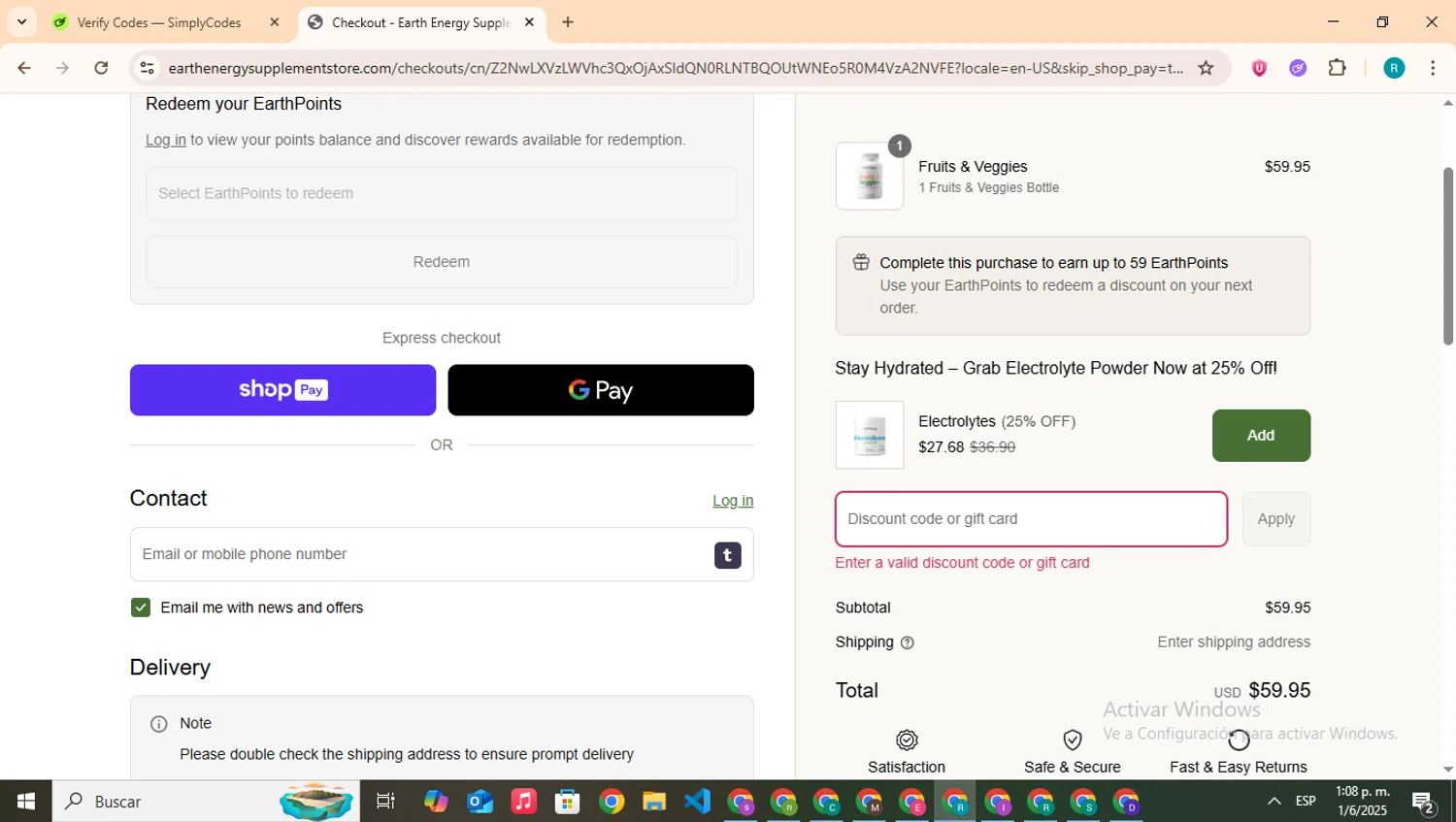Click the browser back arrow

24,68
